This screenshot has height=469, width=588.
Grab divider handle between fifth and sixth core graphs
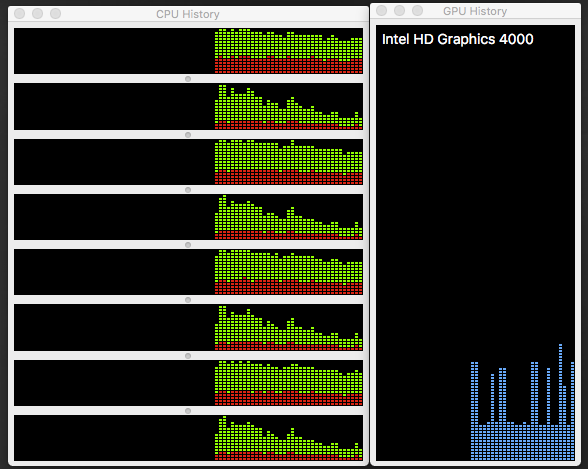tap(188, 300)
